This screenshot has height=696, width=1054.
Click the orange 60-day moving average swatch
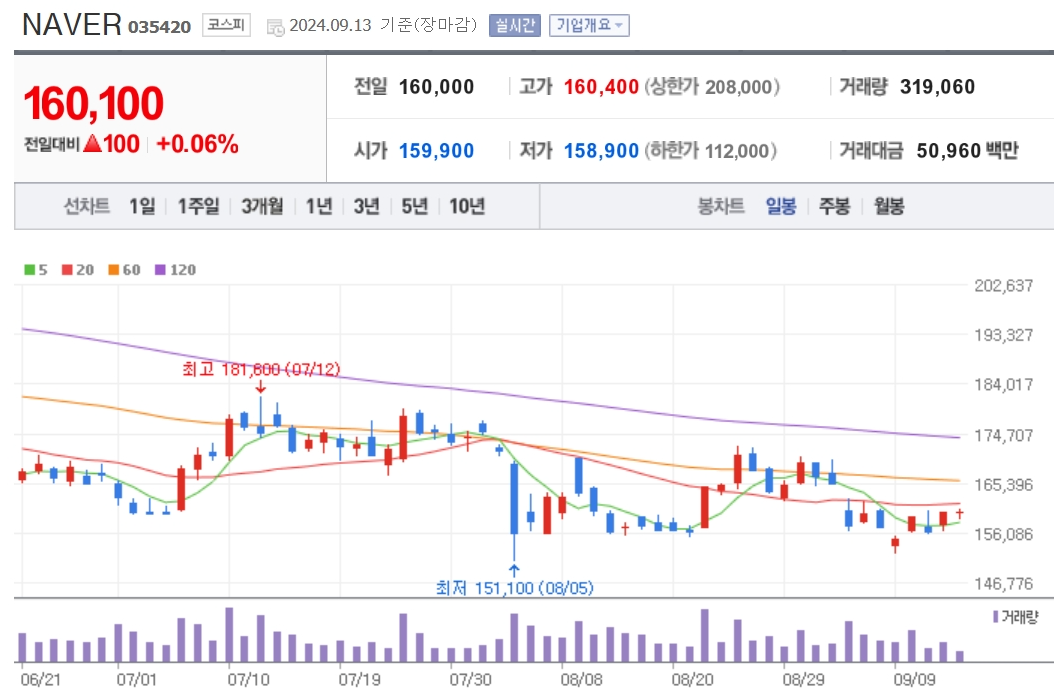click(x=114, y=270)
